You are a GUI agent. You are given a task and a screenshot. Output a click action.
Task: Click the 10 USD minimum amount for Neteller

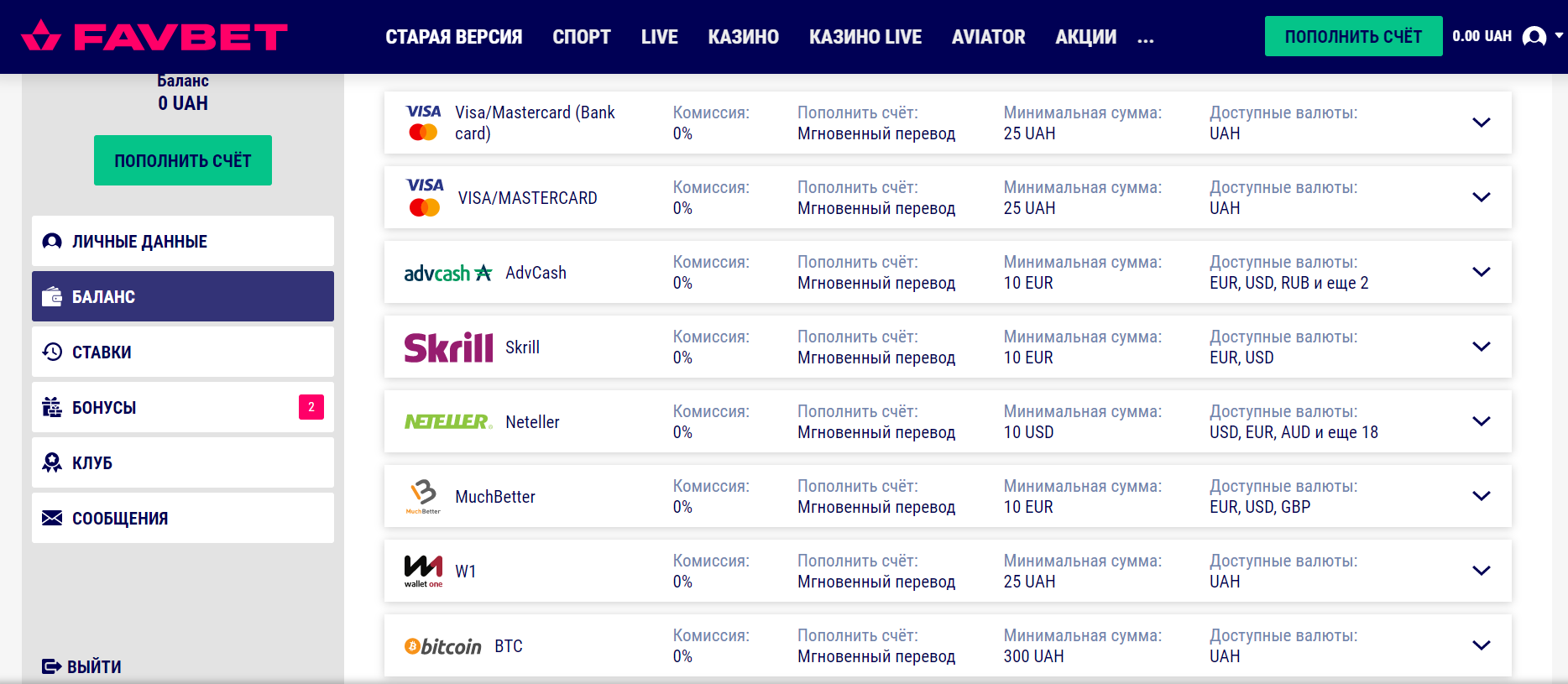click(x=1028, y=432)
